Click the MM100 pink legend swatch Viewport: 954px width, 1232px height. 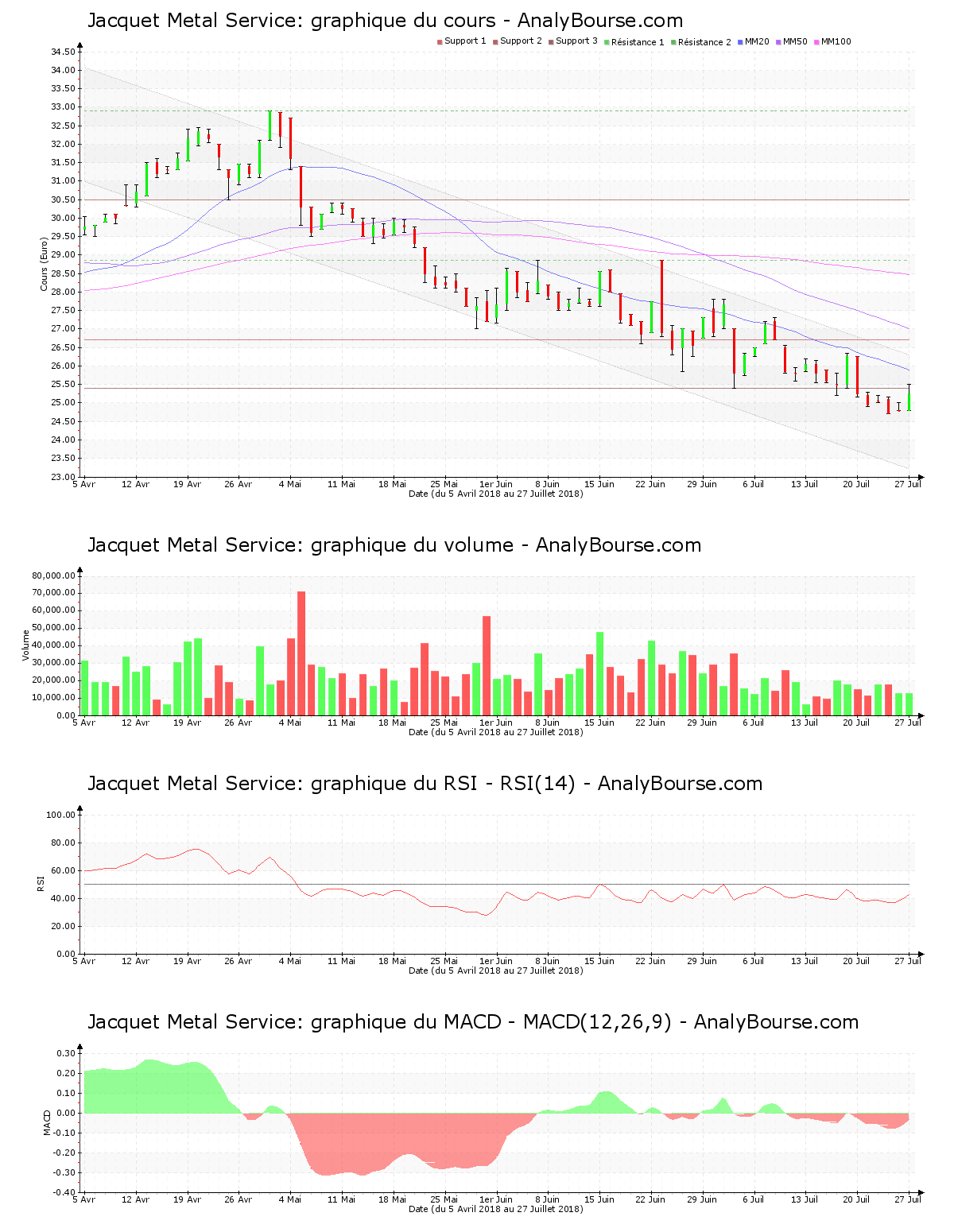817,41
